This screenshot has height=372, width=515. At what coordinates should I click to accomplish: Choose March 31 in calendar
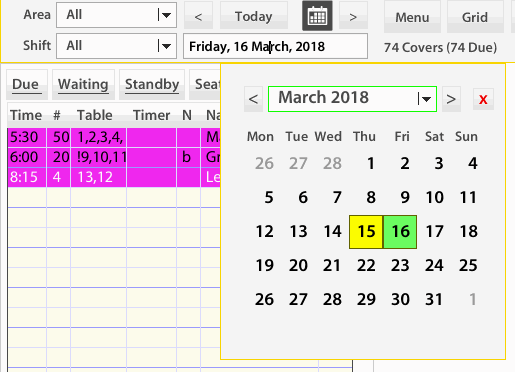click(x=434, y=300)
